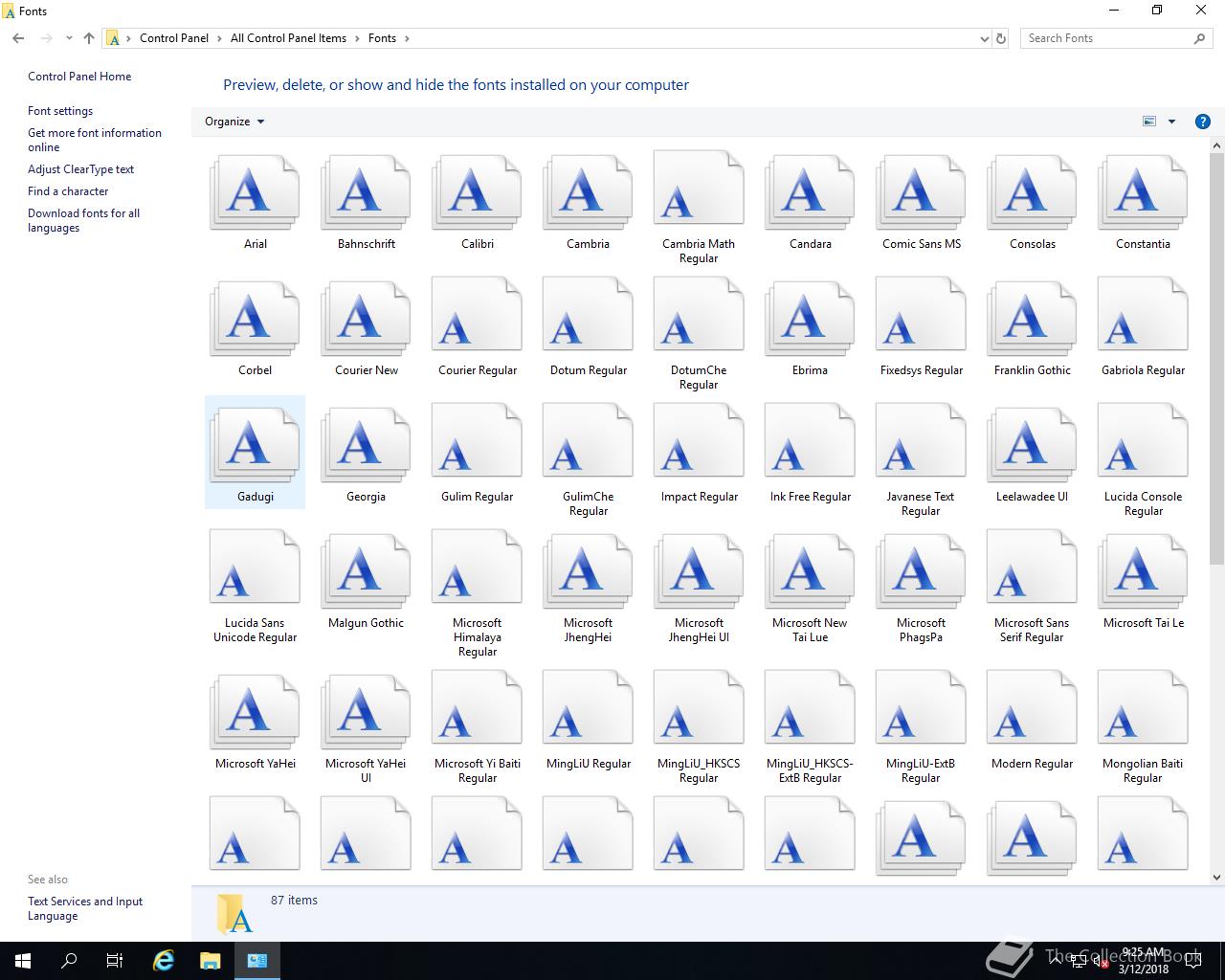Open the Organize dropdown menu
1225x980 pixels.
tap(234, 122)
